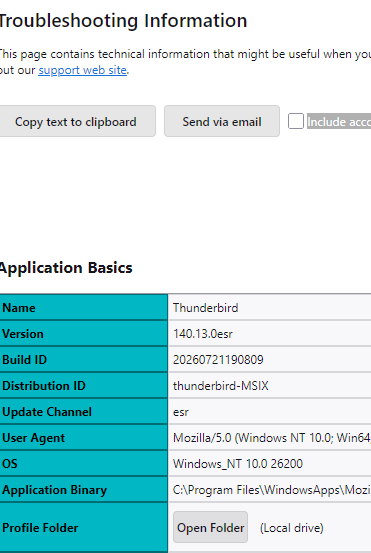371x553 pixels.
Task: Select the User Agent row label
Action: tap(34, 438)
